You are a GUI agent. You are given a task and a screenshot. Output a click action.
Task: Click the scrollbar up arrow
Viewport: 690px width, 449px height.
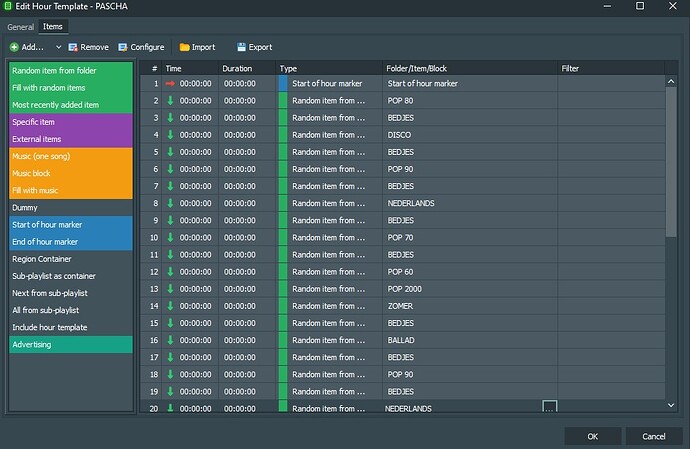(x=671, y=81)
